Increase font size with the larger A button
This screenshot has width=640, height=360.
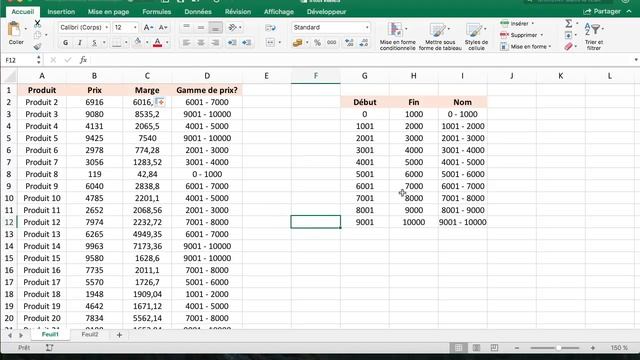click(x=148, y=27)
